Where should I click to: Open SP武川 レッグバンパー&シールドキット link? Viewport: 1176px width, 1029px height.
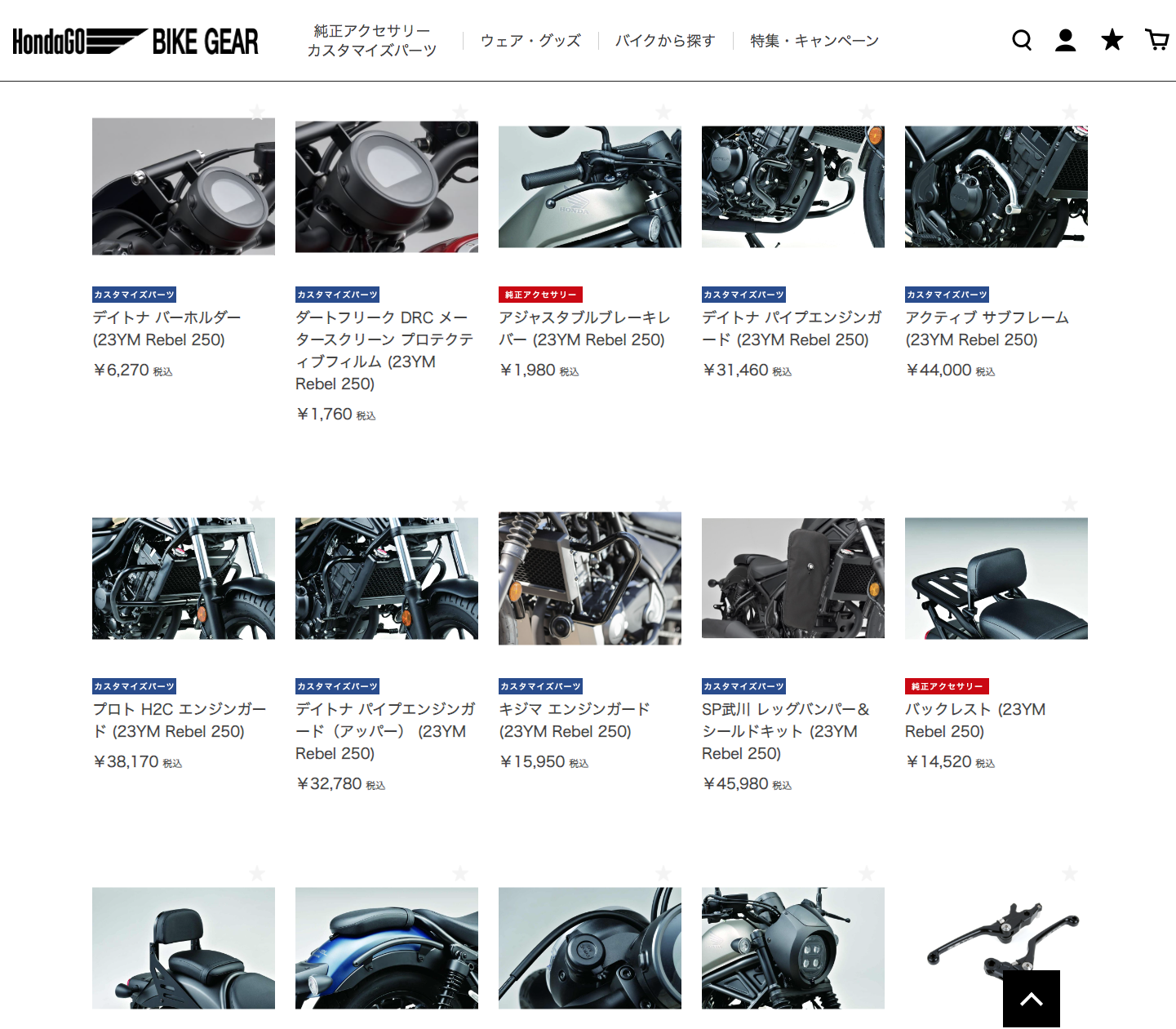tap(786, 731)
